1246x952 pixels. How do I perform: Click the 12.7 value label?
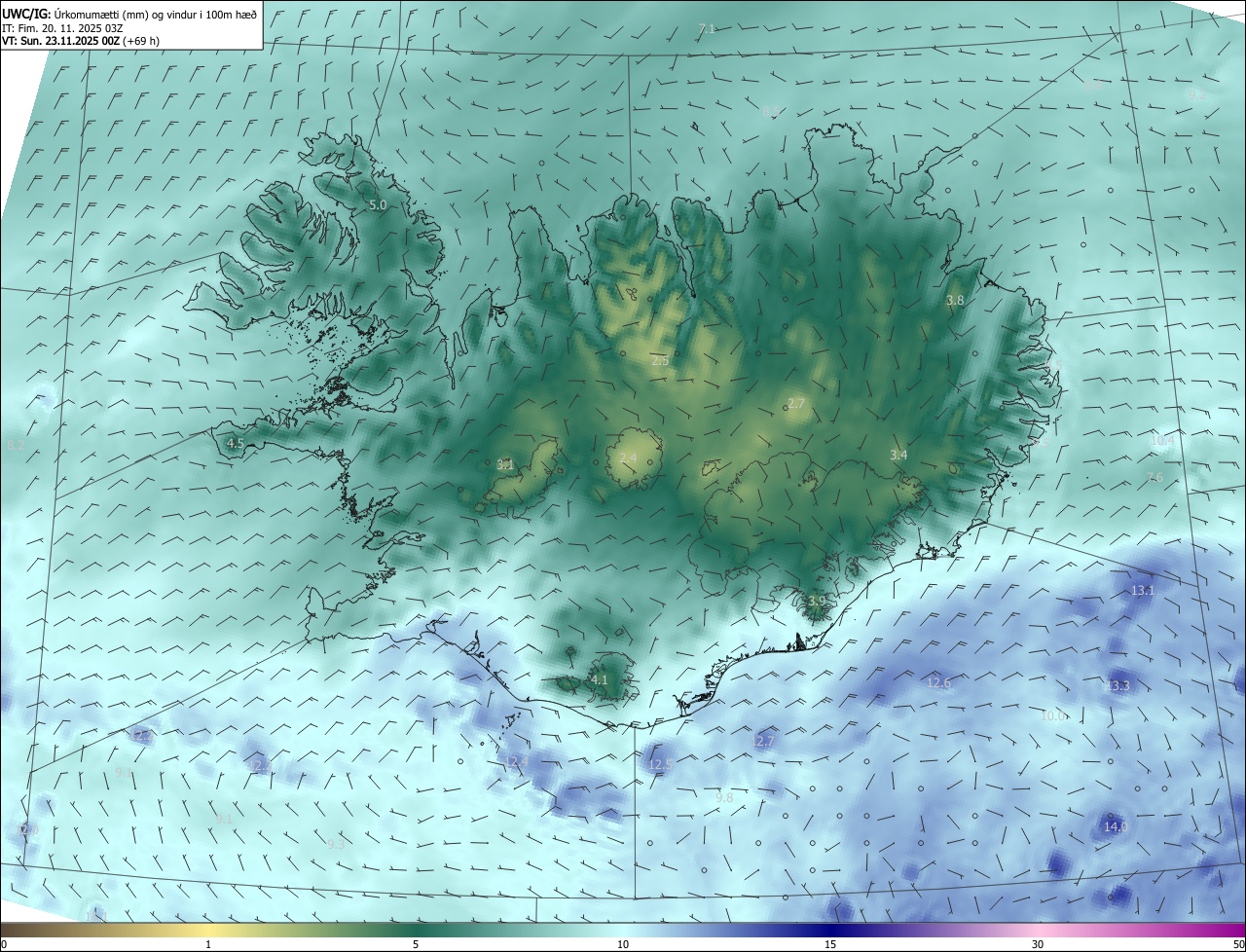(762, 742)
